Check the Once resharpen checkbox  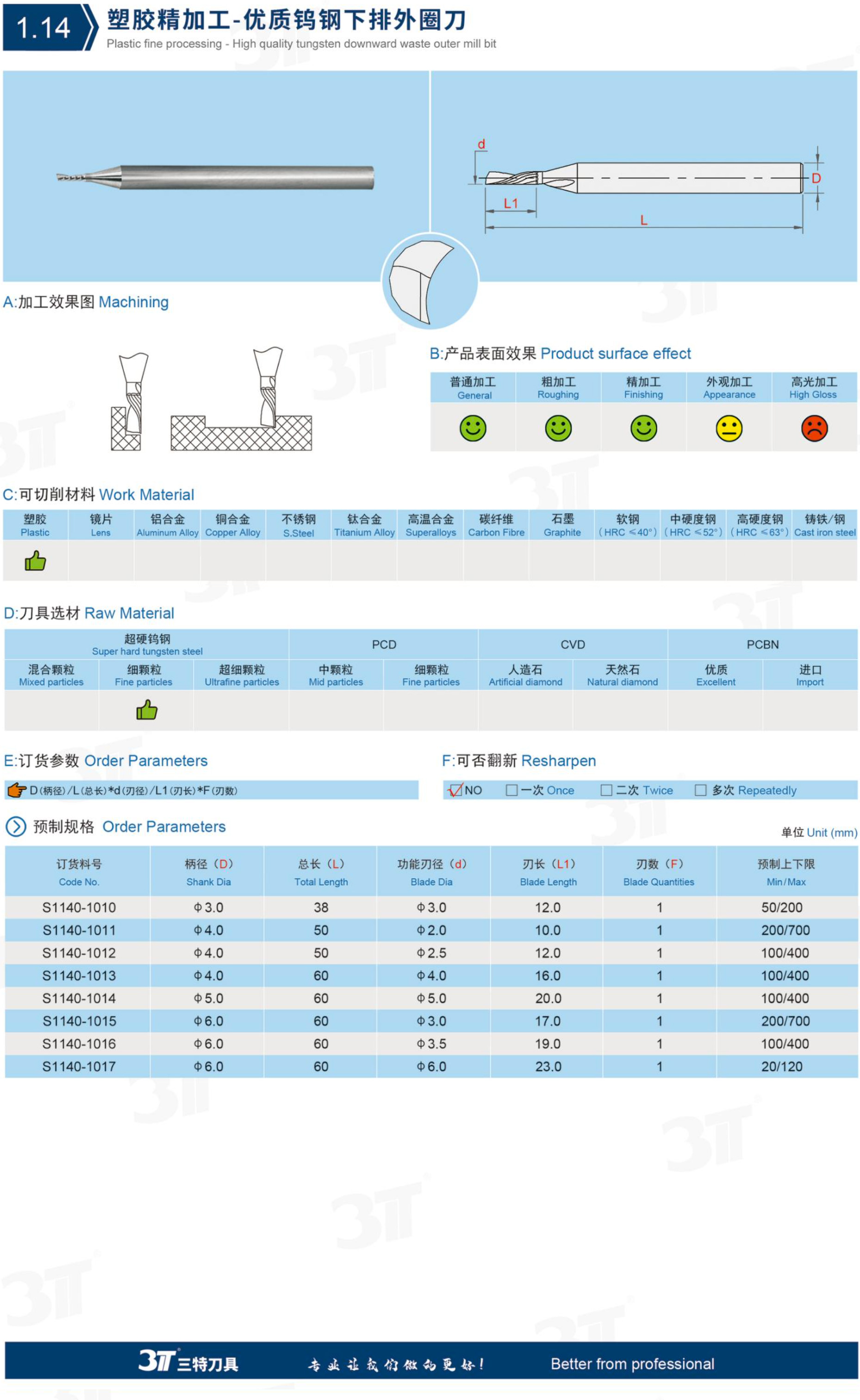click(x=511, y=790)
